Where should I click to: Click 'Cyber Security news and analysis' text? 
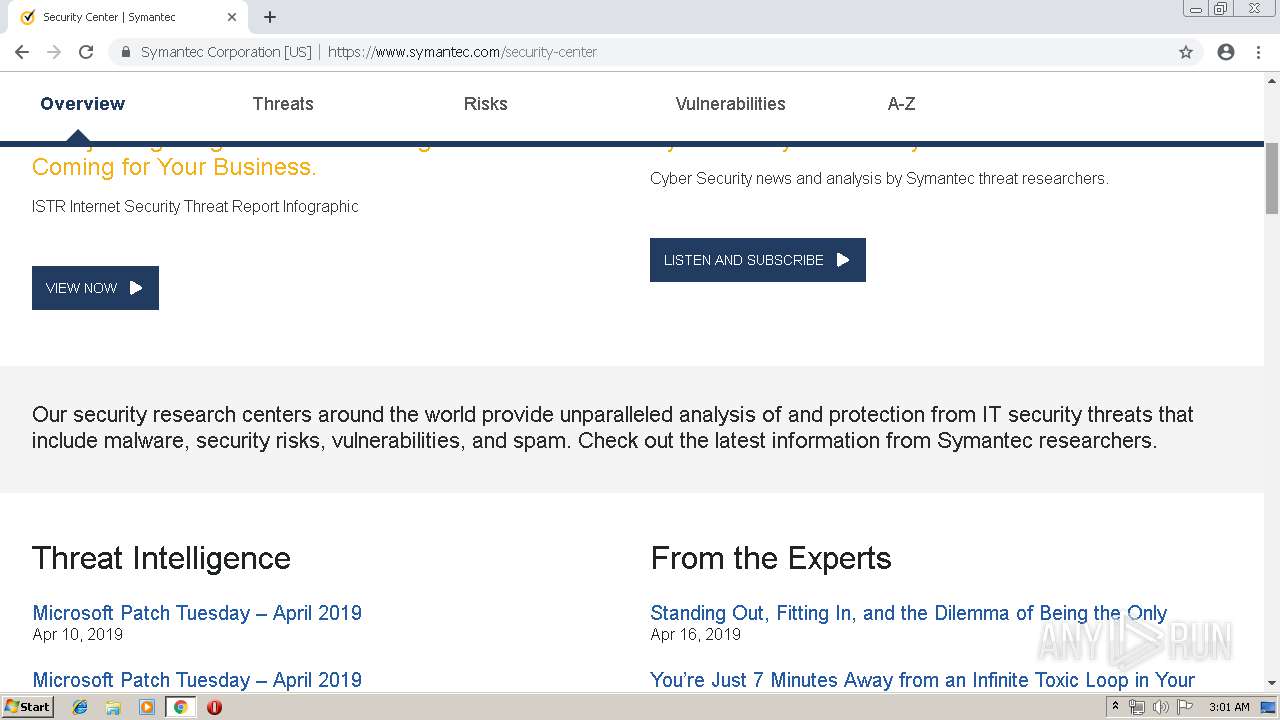pyautogui.click(x=879, y=179)
